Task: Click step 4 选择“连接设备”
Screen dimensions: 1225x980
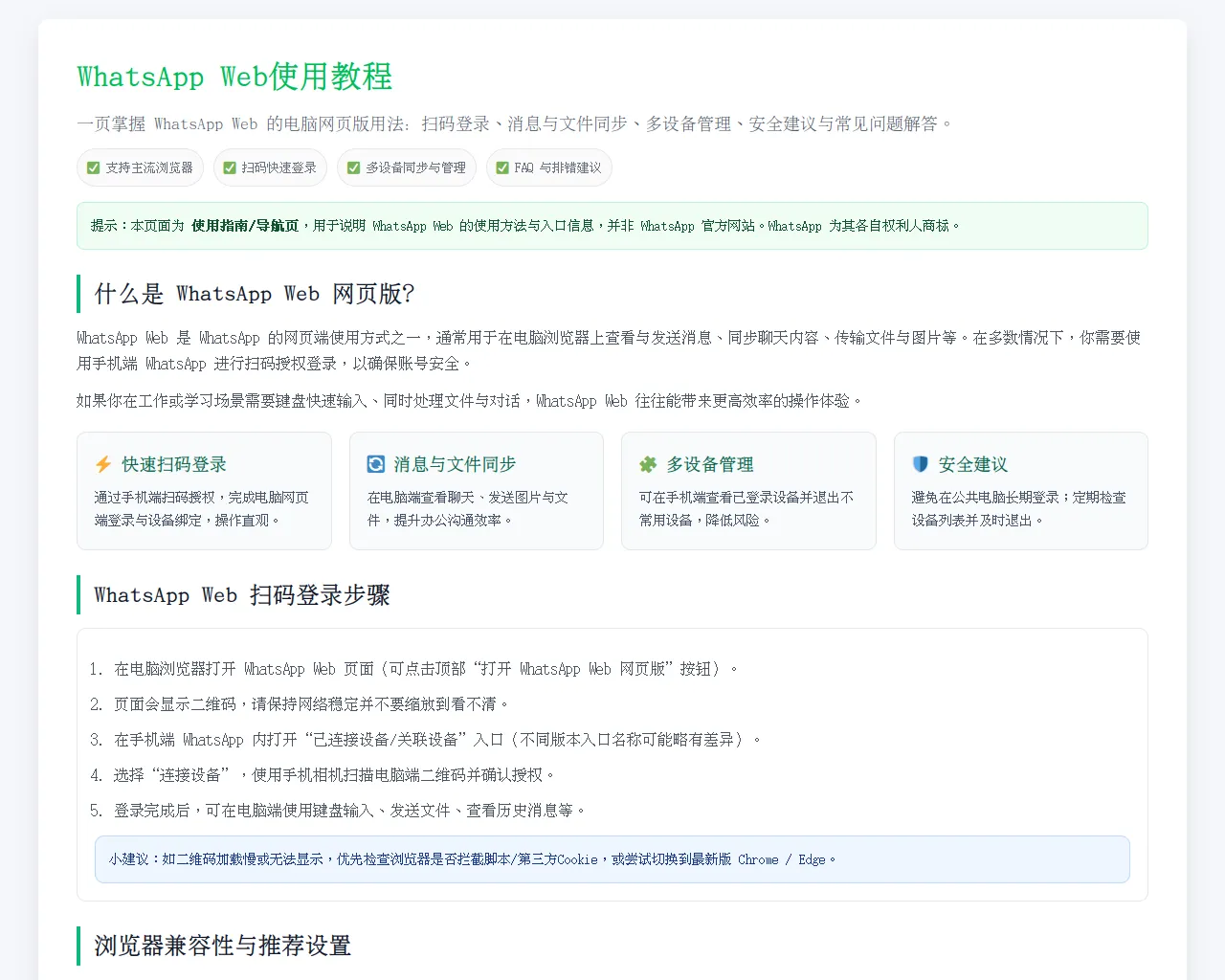Action: pos(334,775)
